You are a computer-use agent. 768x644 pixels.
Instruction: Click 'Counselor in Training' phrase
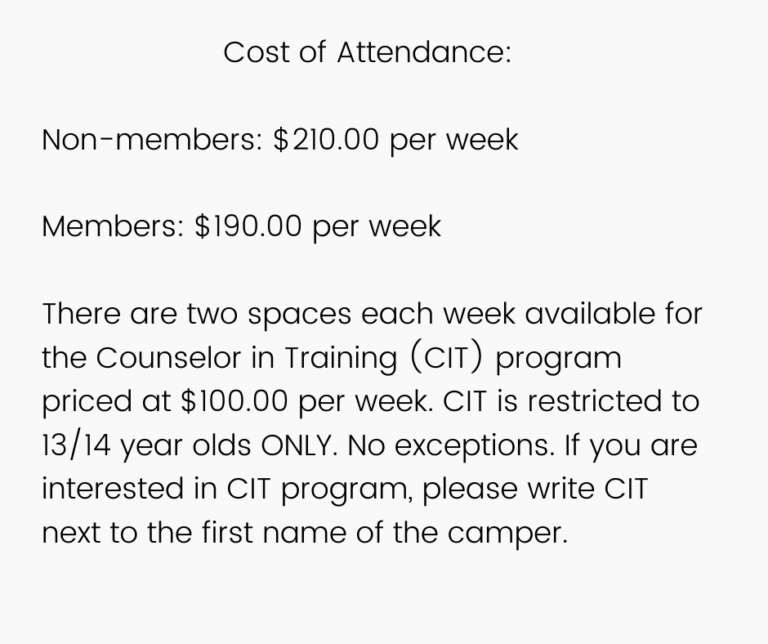[x=246, y=358]
